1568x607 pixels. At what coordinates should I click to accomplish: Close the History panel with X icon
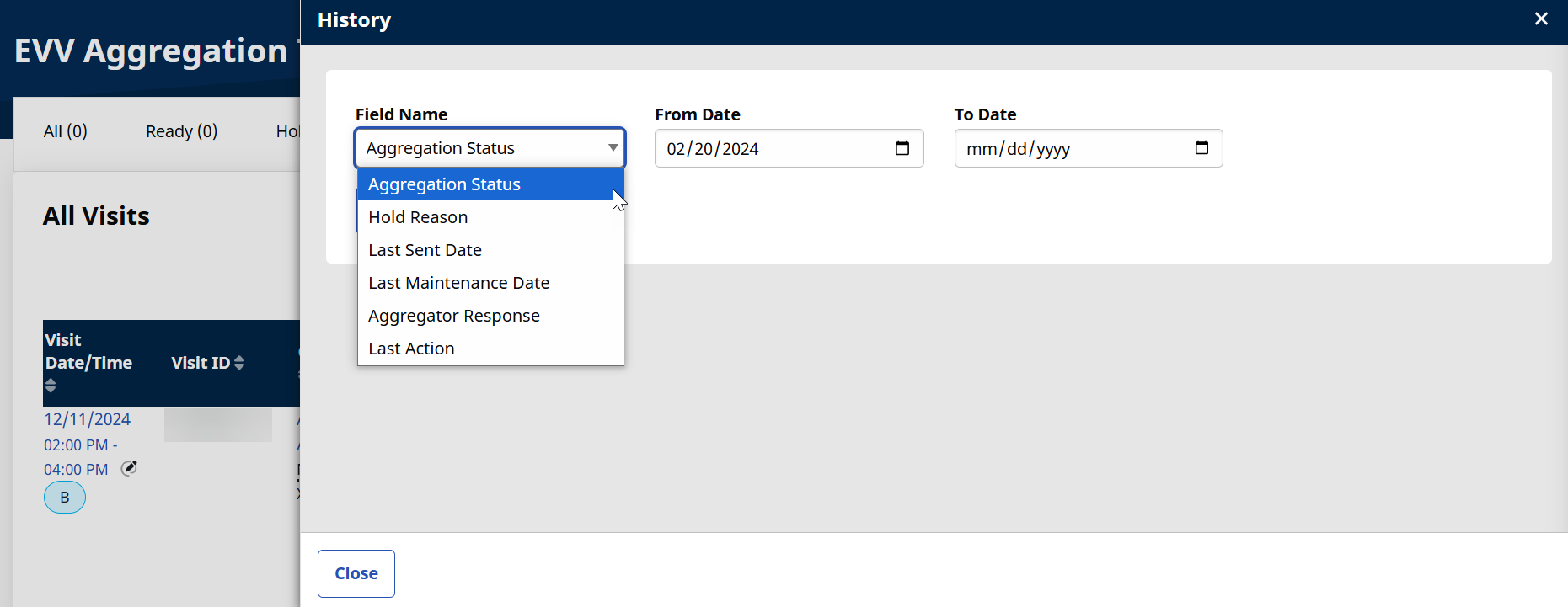[x=1541, y=19]
